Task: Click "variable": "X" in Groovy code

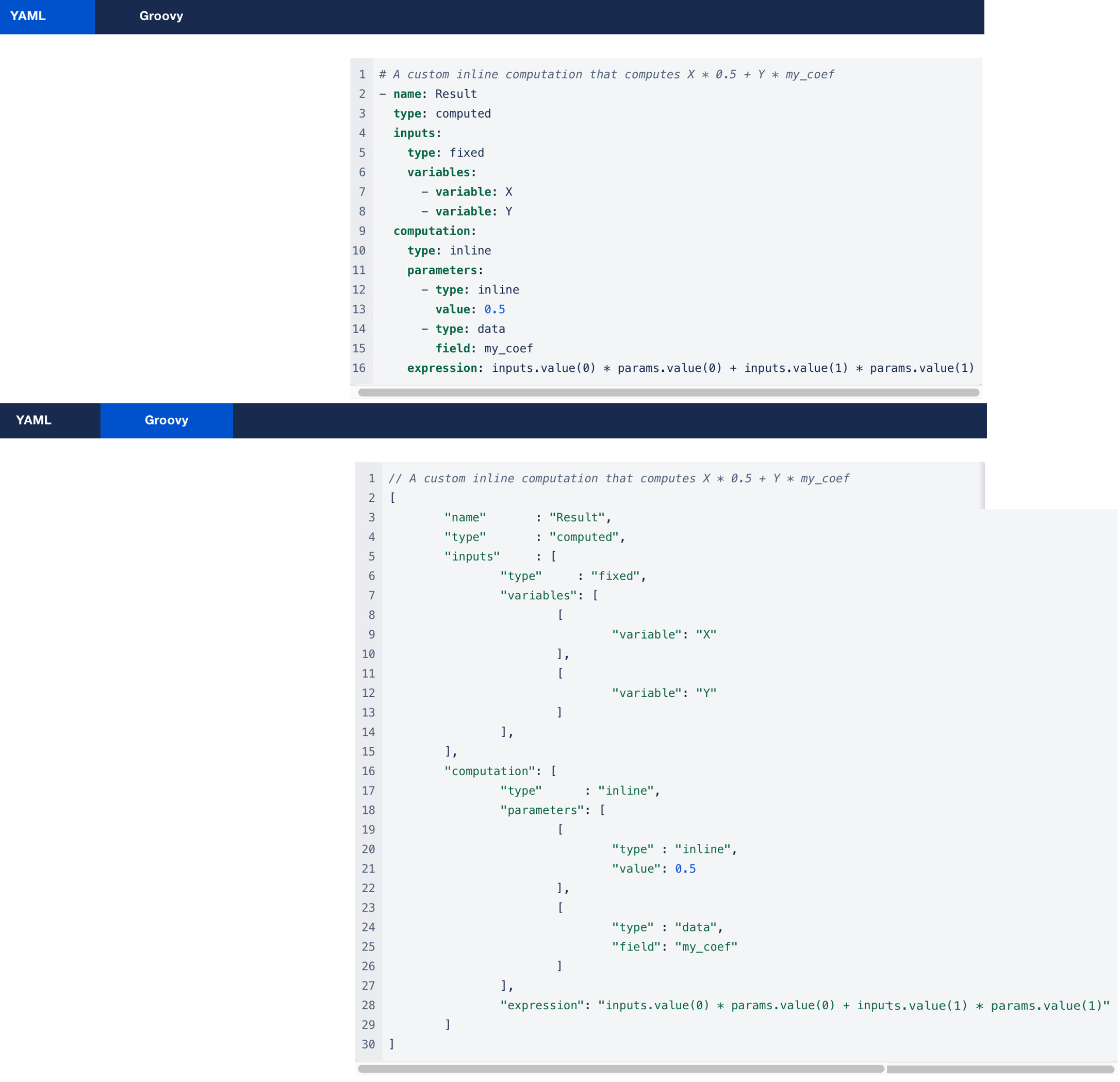Action: pyautogui.click(x=664, y=634)
